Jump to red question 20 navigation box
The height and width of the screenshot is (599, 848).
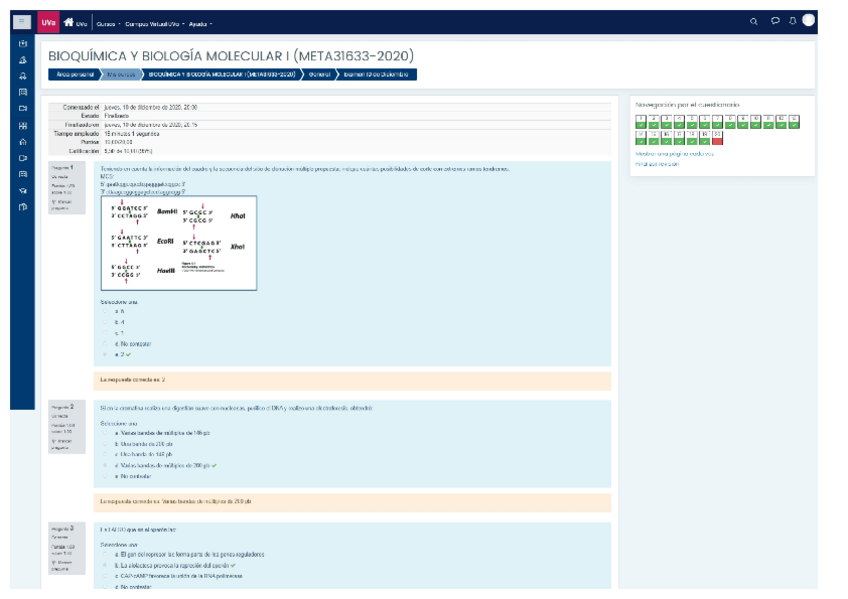pyautogui.click(x=716, y=137)
